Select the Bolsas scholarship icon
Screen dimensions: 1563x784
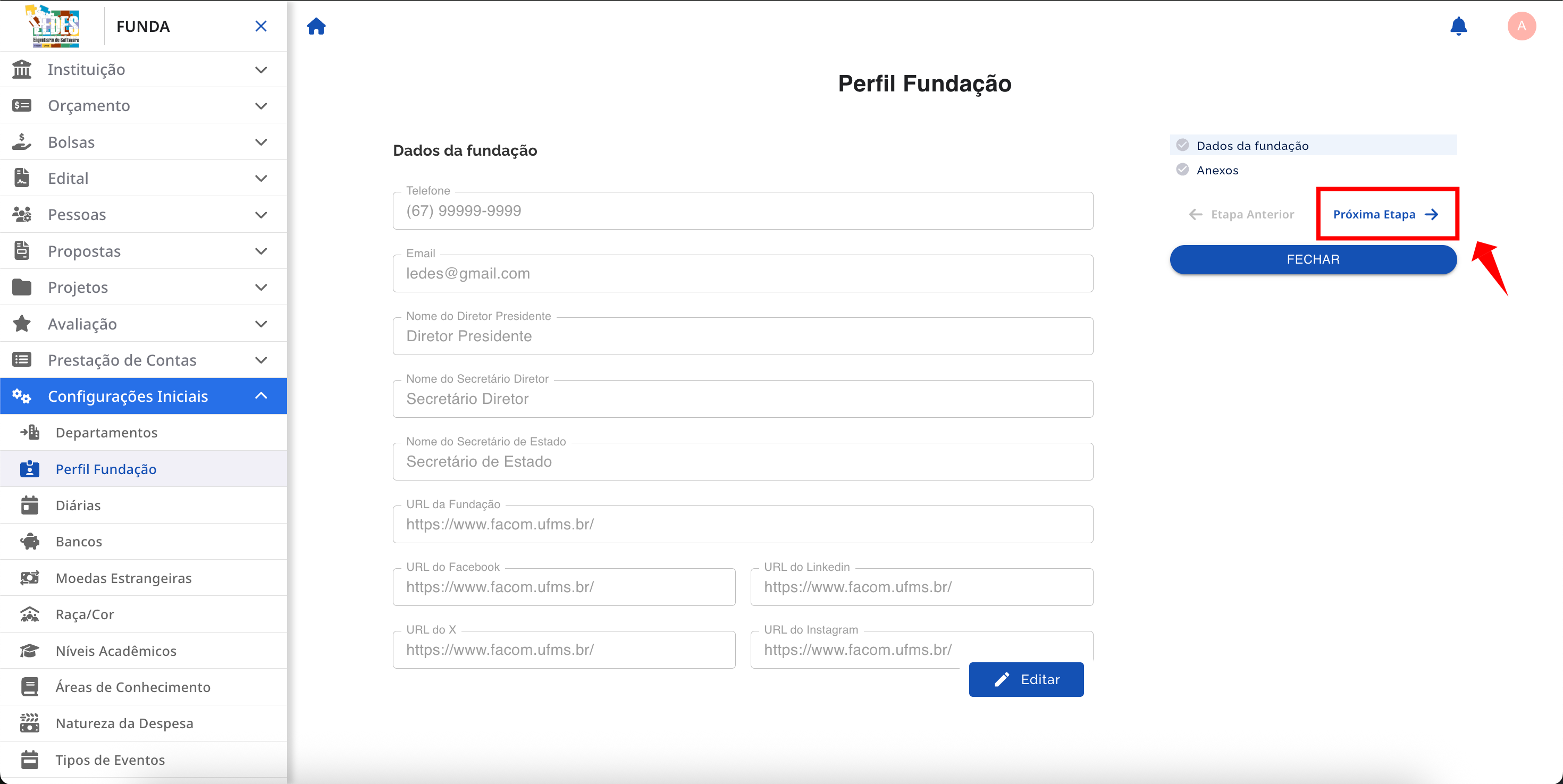[22, 141]
